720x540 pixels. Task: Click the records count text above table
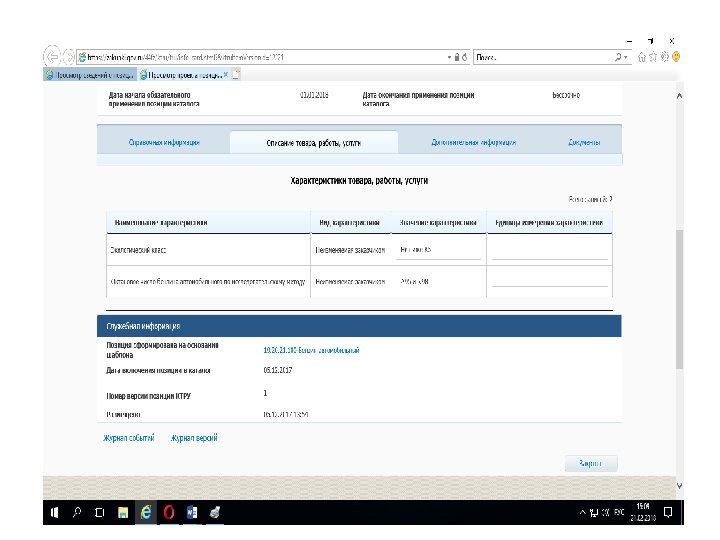(x=590, y=199)
